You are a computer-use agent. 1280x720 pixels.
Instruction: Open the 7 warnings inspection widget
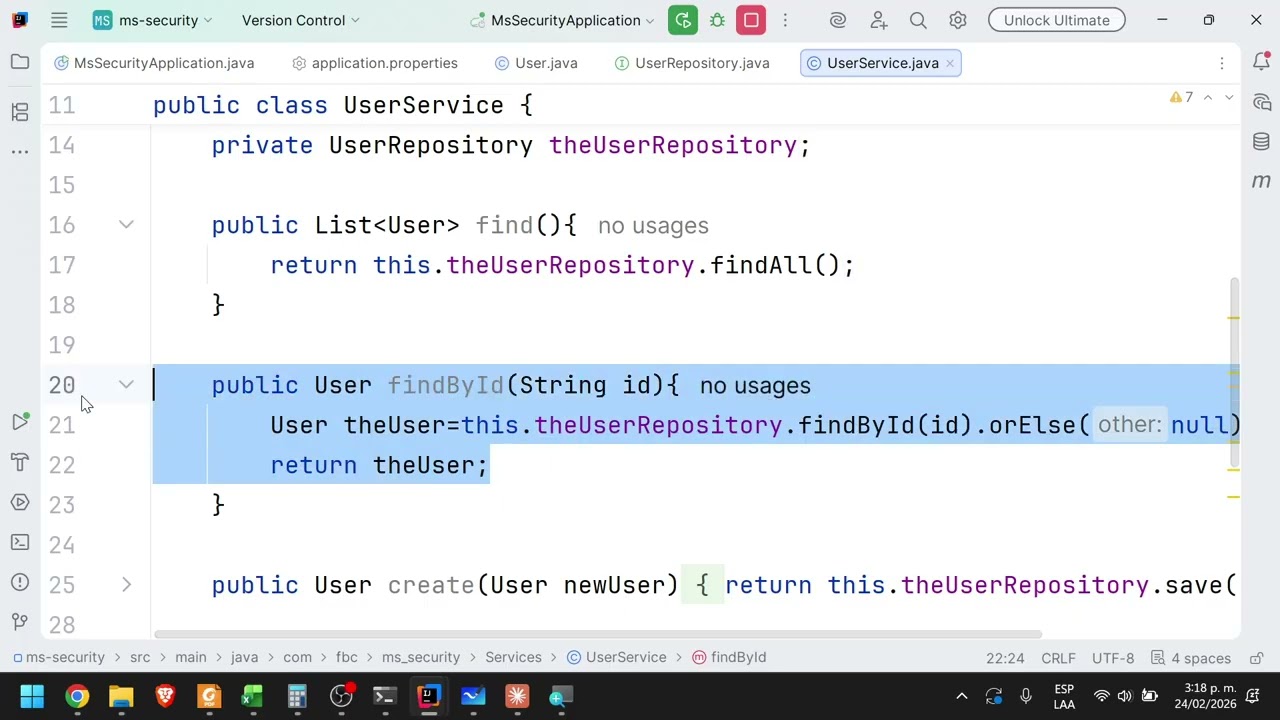tap(1181, 97)
